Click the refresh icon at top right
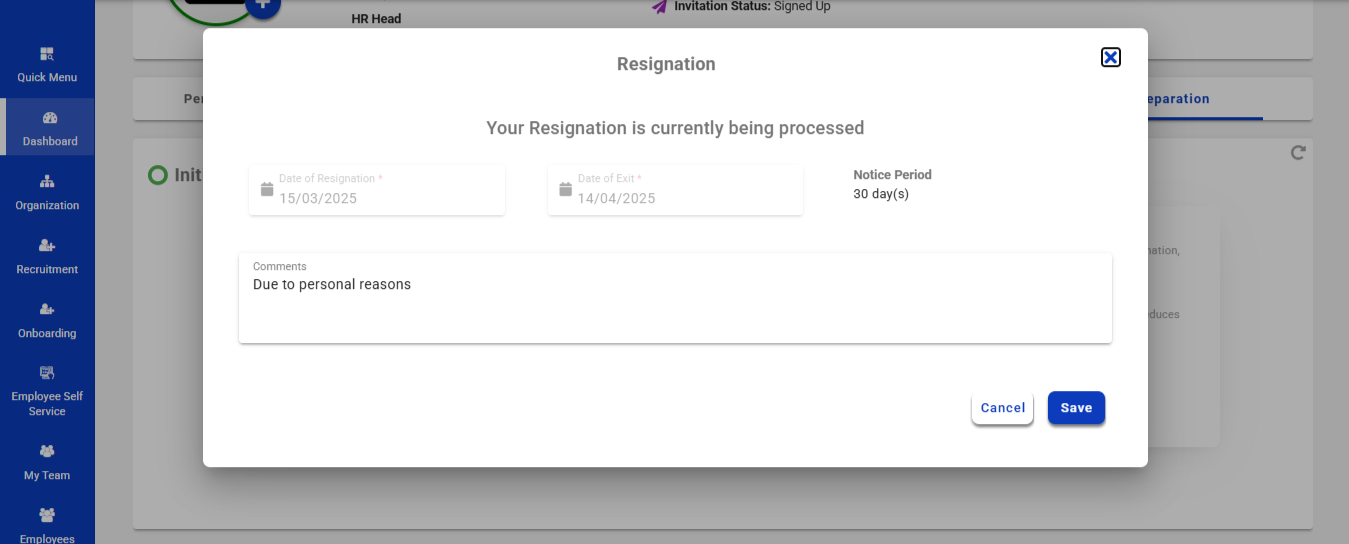1349x544 pixels. [x=1298, y=153]
